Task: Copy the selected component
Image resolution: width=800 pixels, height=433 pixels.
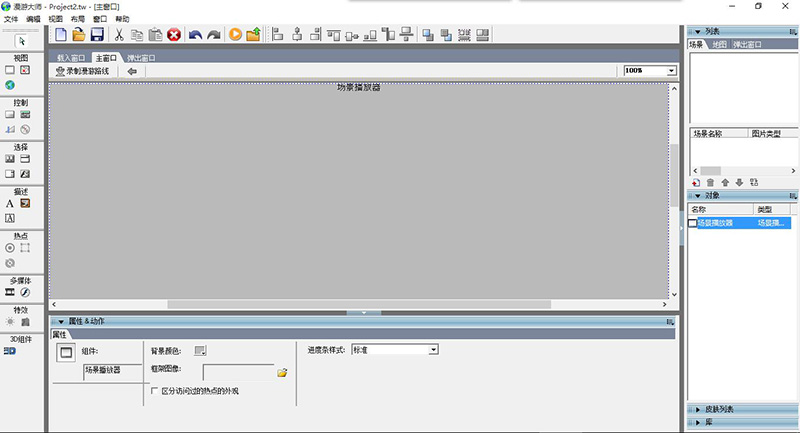Action: [137, 35]
